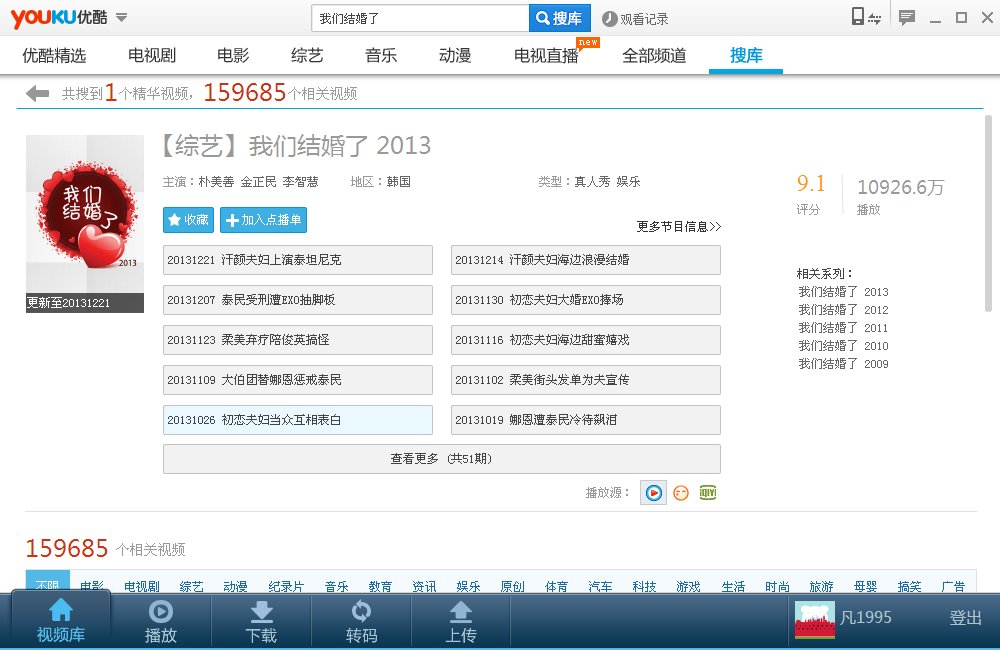Expand 查看更多 to show all 51 episodes
The height and width of the screenshot is (650, 1000).
point(442,458)
